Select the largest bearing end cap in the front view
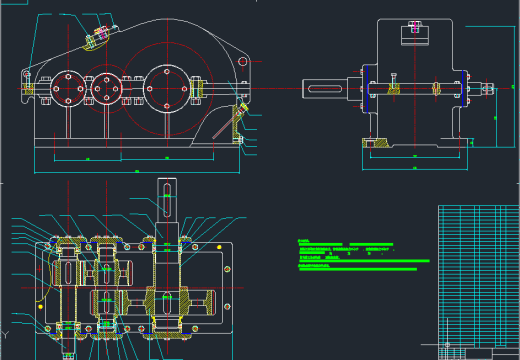The height and width of the screenshot is (360, 520). coord(167,89)
